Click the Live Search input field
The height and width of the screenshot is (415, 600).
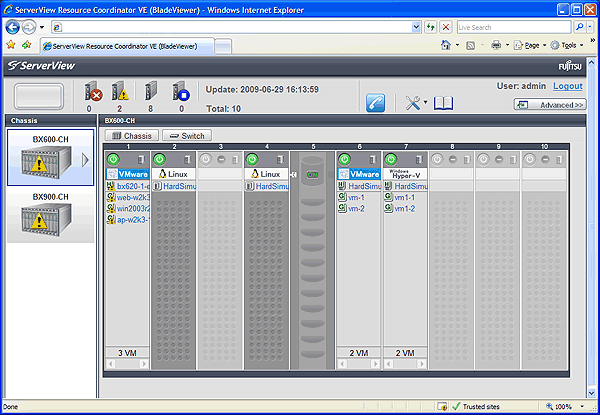[514, 27]
